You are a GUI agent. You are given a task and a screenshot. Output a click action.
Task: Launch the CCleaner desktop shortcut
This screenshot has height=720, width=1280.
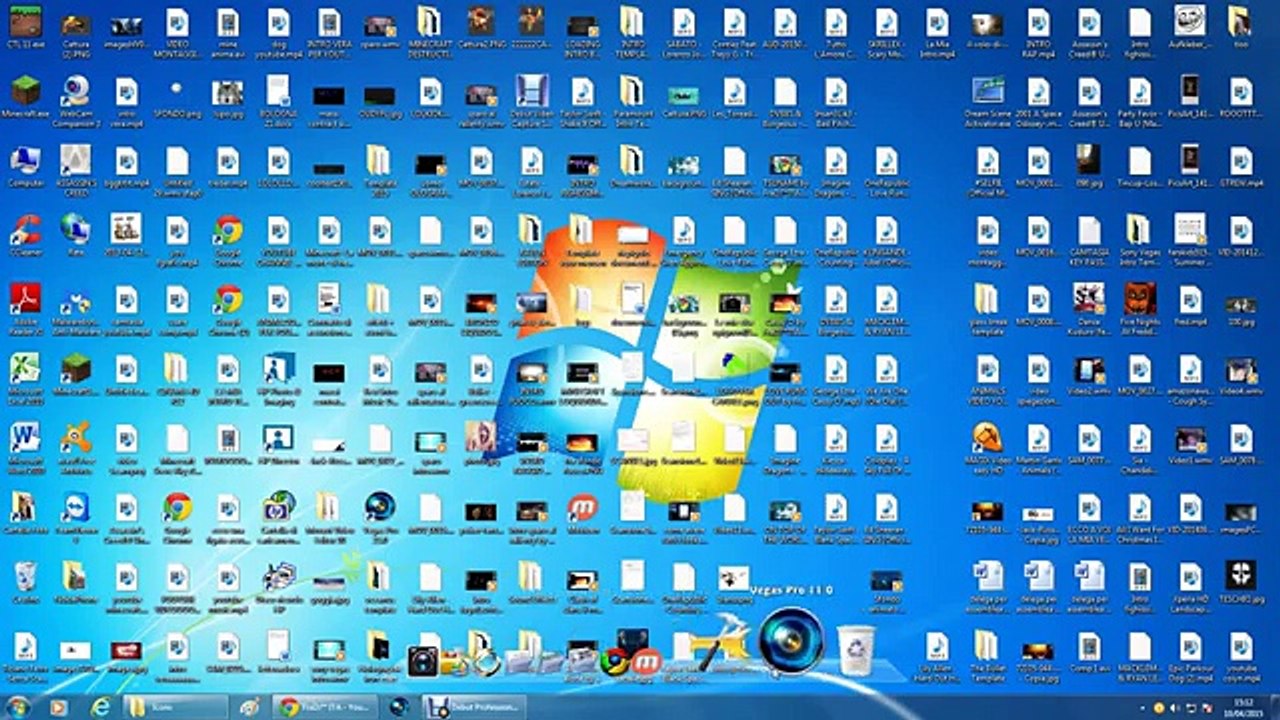pyautogui.click(x=25, y=236)
